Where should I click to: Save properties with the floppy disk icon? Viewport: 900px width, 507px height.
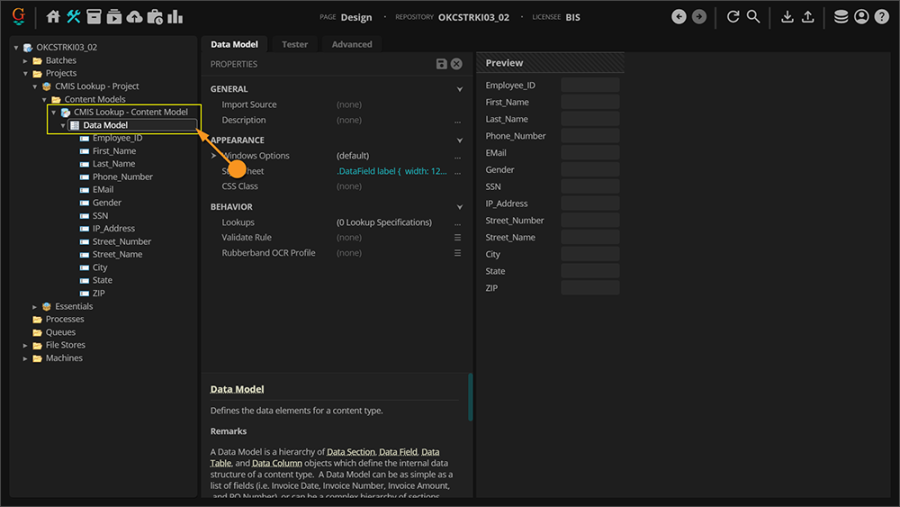[442, 64]
